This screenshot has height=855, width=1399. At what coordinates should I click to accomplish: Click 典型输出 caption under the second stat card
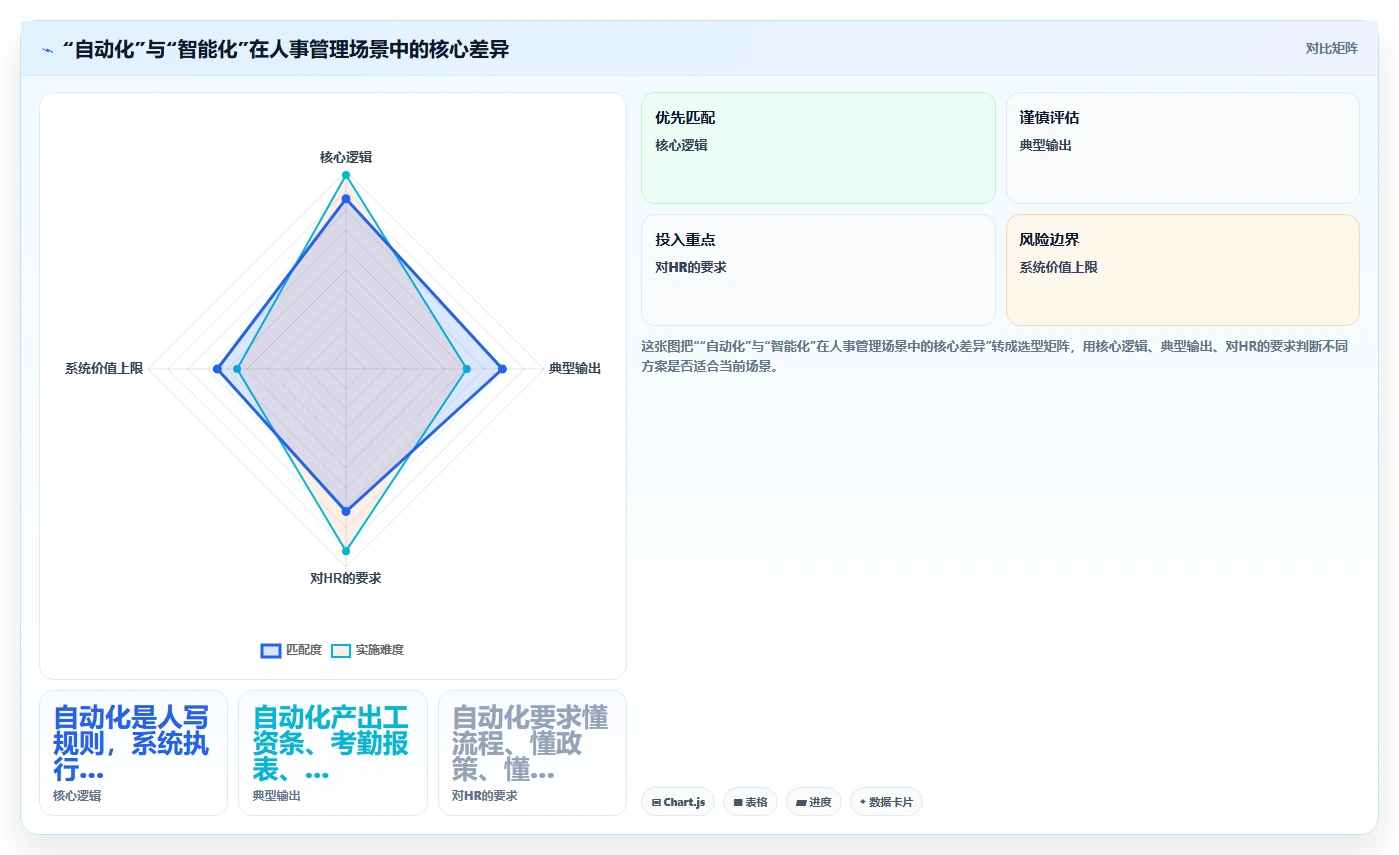click(x=276, y=796)
